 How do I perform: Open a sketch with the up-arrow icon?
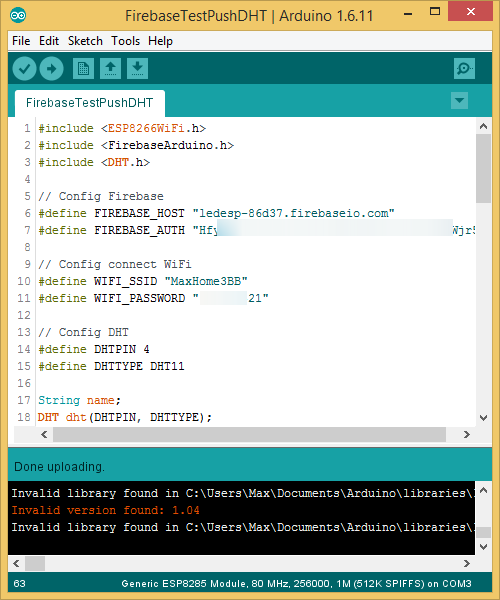tap(111, 69)
